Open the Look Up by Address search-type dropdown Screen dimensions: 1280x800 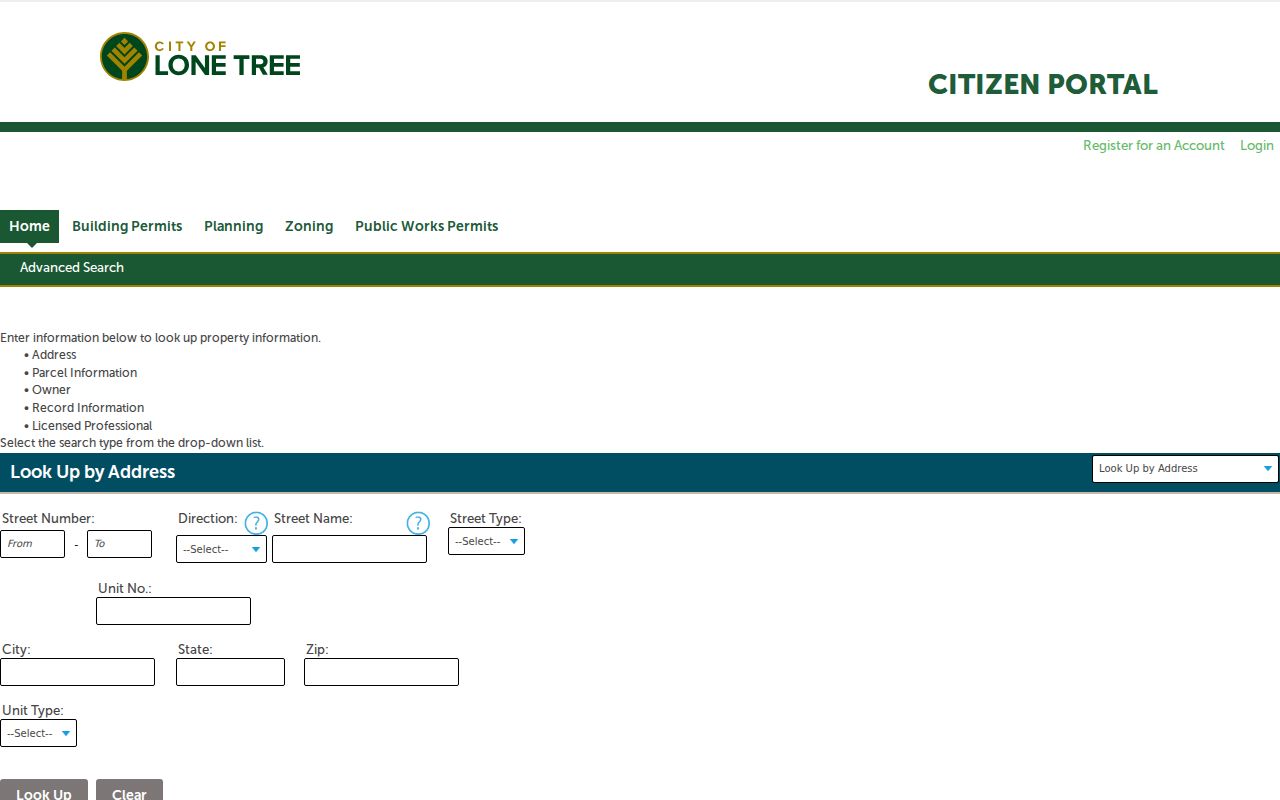(1185, 468)
